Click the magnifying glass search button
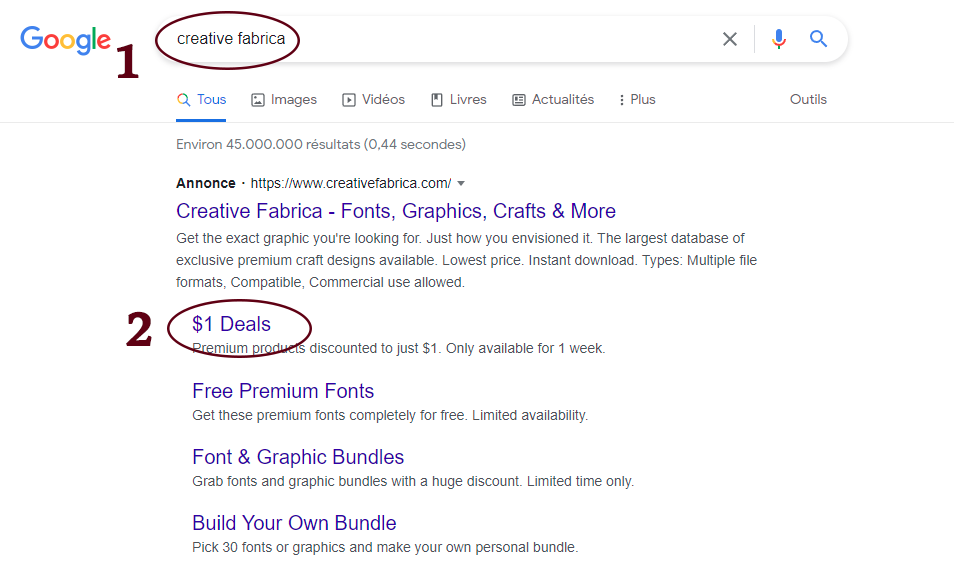 pos(819,39)
